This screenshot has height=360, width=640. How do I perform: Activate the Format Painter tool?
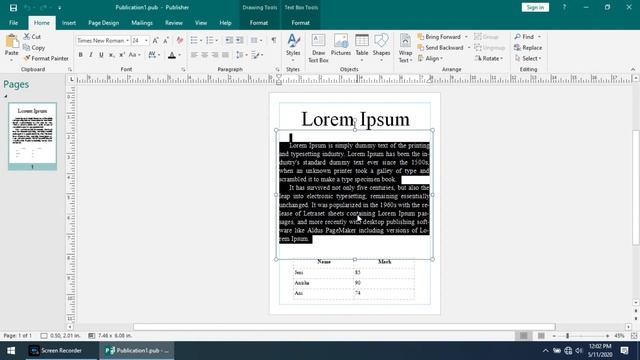pyautogui.click(x=46, y=58)
